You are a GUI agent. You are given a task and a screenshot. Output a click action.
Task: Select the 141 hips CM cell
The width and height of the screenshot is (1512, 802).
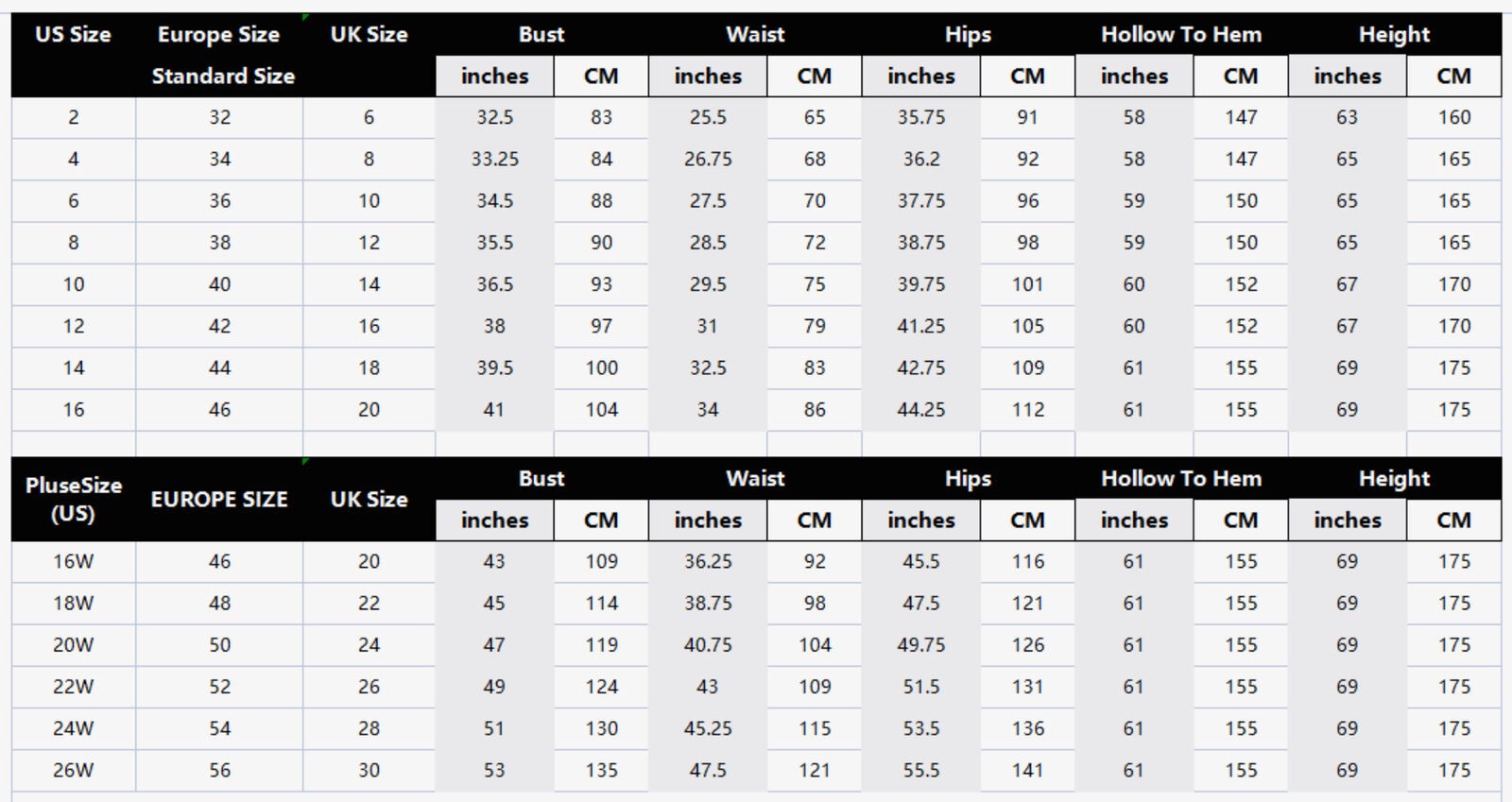1028,771
